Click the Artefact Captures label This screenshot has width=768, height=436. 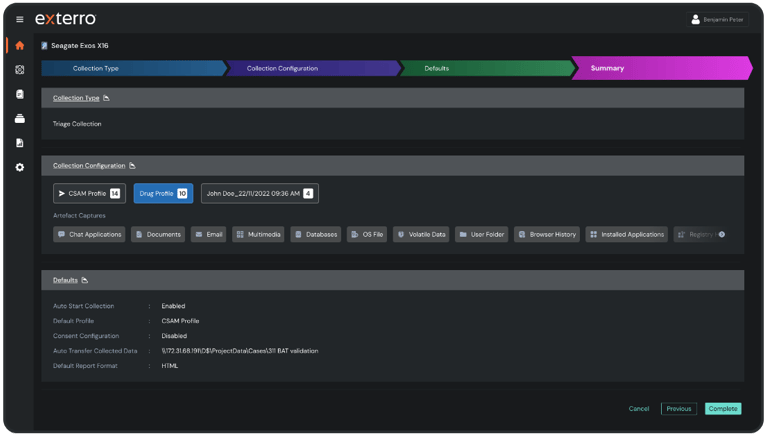(x=79, y=216)
